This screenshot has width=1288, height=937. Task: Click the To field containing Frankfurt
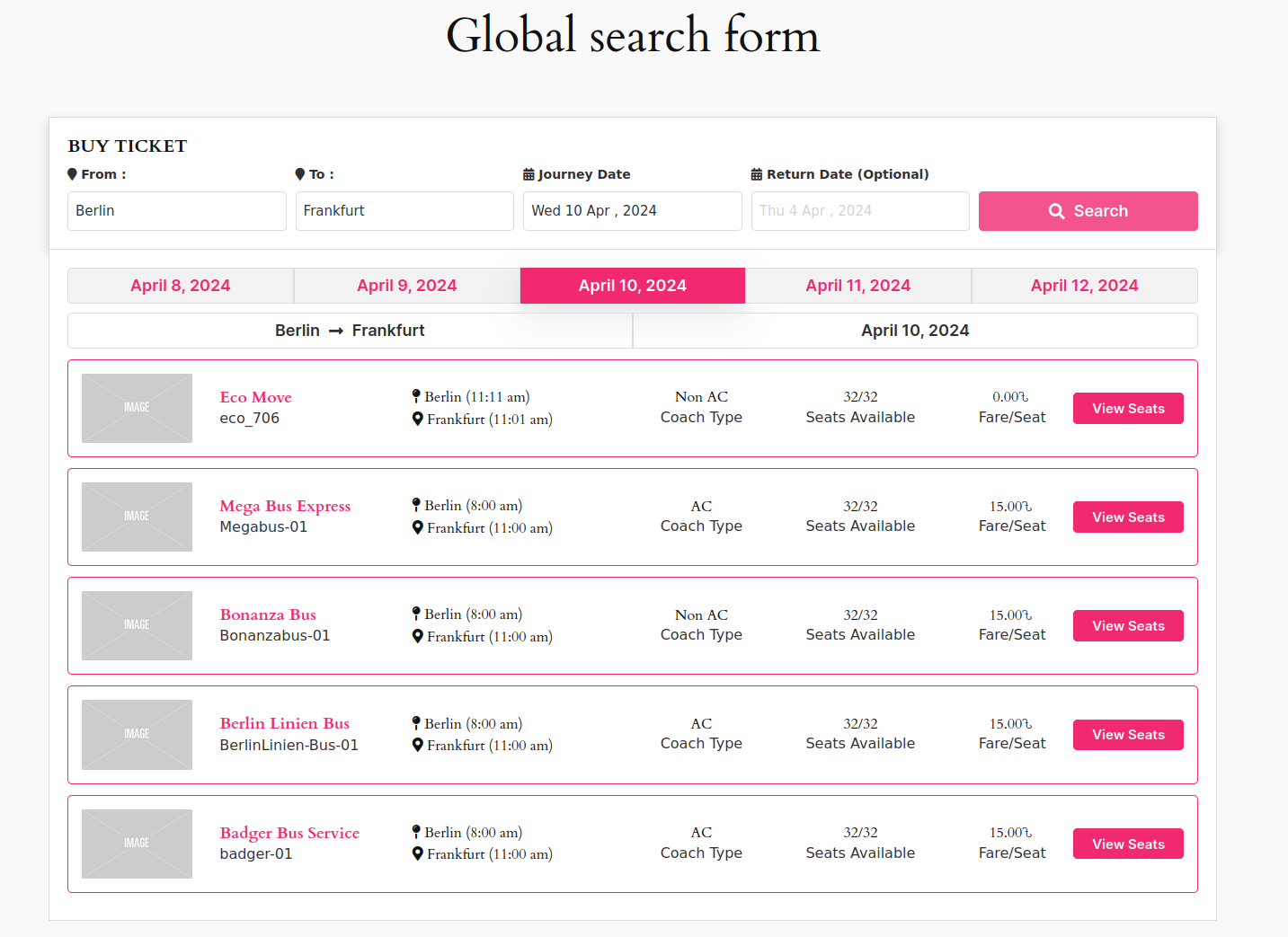pyautogui.click(x=404, y=211)
